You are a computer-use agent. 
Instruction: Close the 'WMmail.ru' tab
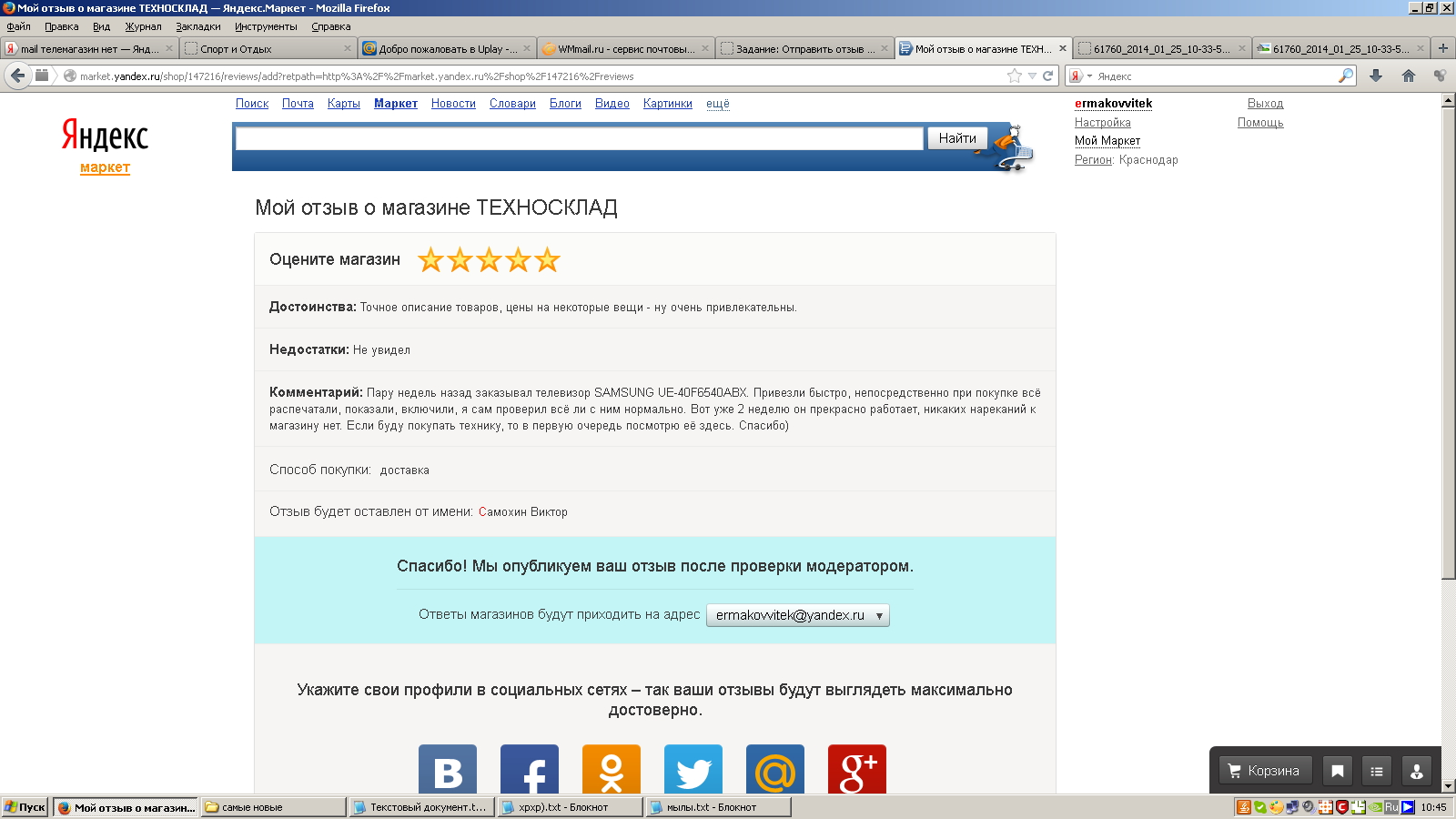click(x=705, y=48)
